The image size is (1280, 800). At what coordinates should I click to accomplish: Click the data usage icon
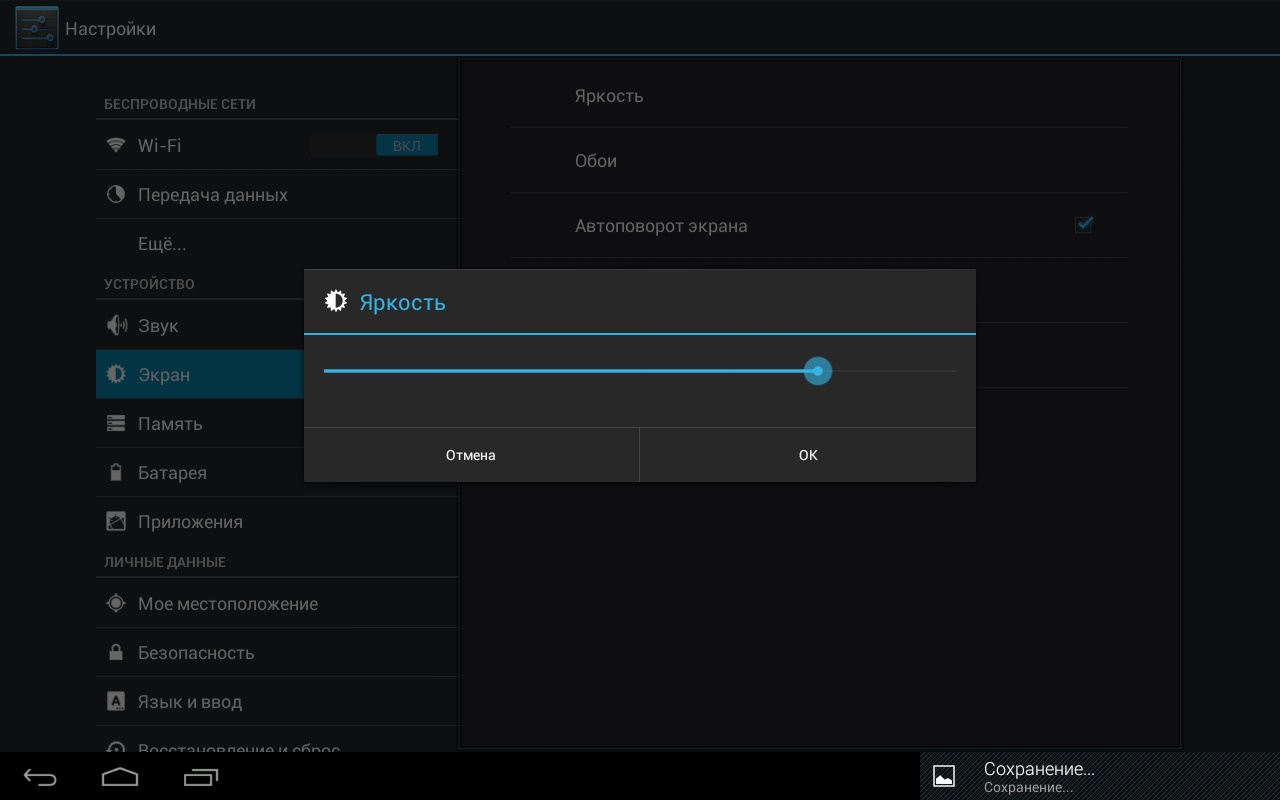116,195
